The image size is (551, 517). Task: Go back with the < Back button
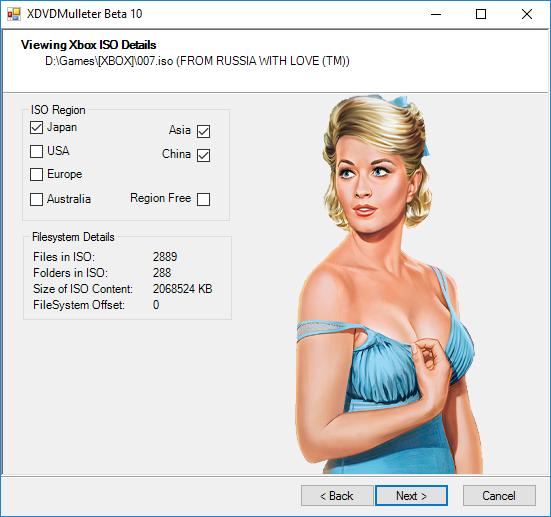(337, 496)
